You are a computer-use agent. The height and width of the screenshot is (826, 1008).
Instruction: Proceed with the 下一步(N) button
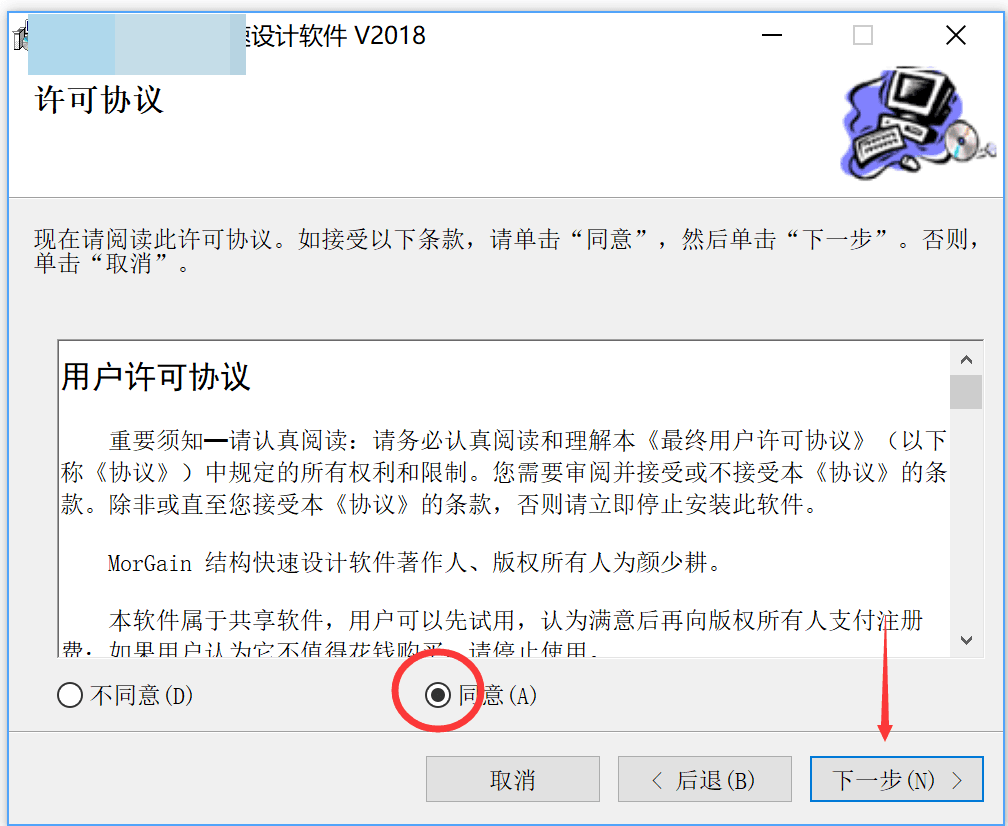click(897, 779)
